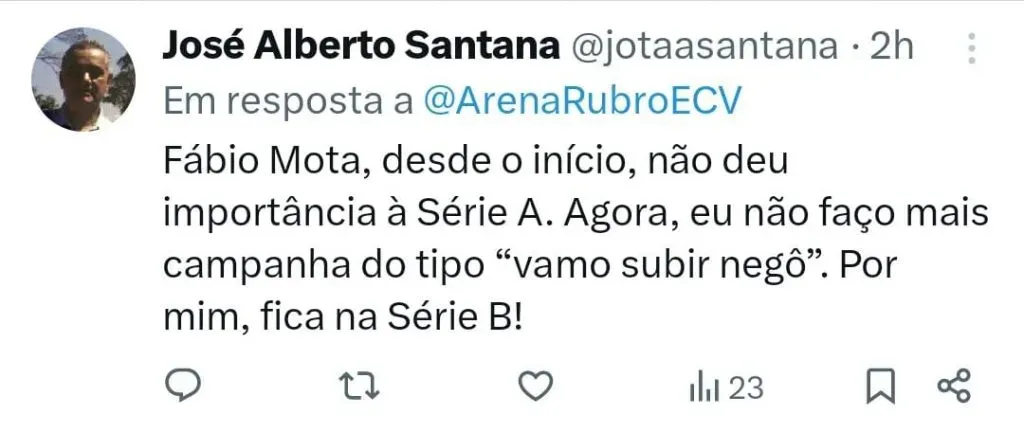The width and height of the screenshot is (1024, 432).
Task: Open José Alberto Santana's profile picture
Action: (x=83, y=80)
